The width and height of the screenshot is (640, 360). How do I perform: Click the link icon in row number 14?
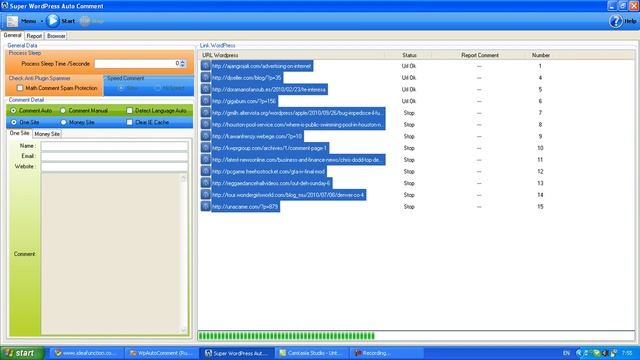206,195
